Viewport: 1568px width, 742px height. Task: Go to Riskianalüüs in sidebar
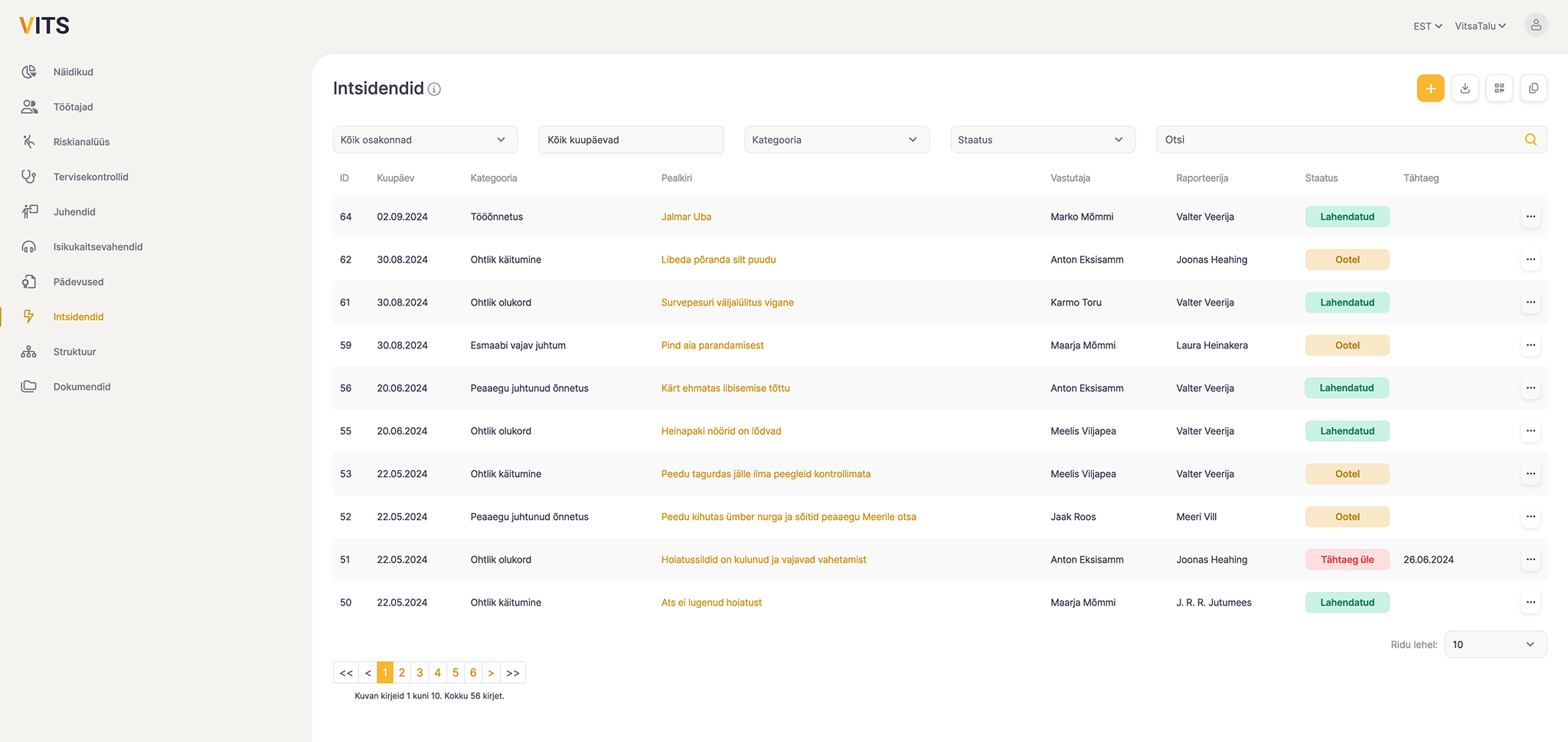[81, 142]
